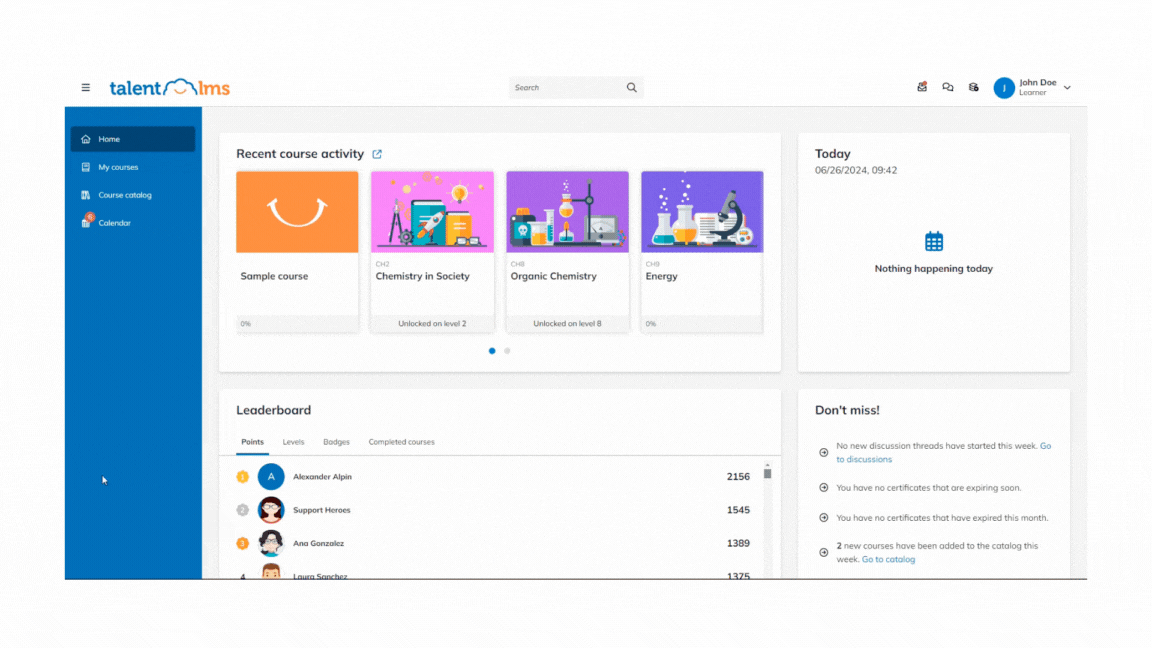Switch to the Badges leaderboard tab

click(x=336, y=442)
